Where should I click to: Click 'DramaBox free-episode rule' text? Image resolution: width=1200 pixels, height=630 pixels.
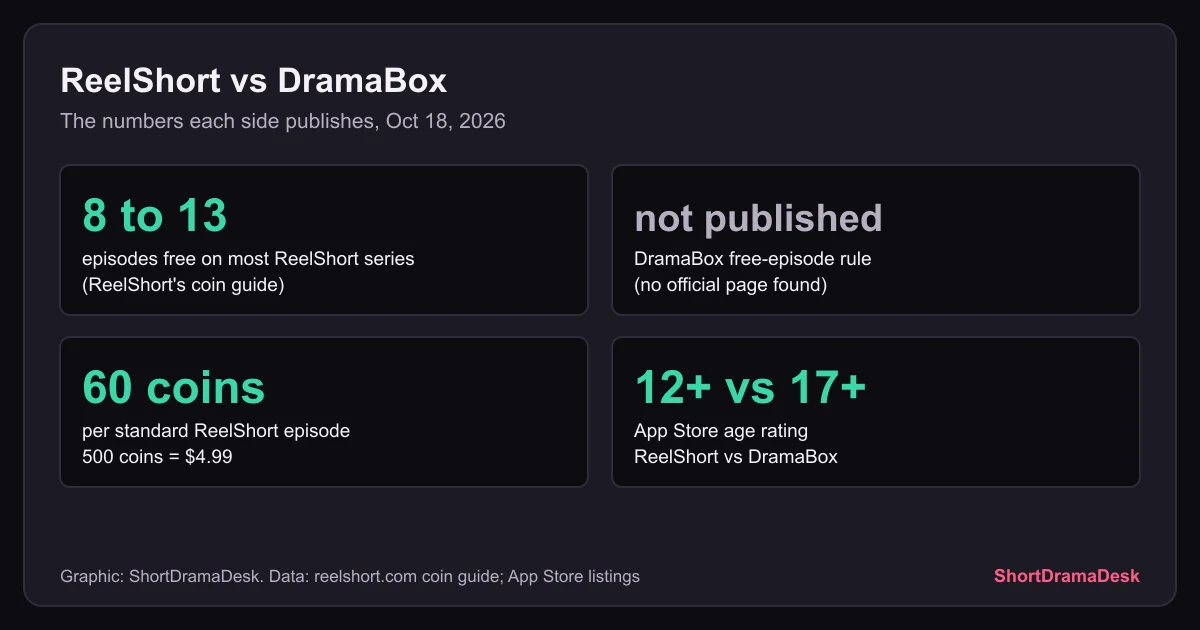[753, 259]
